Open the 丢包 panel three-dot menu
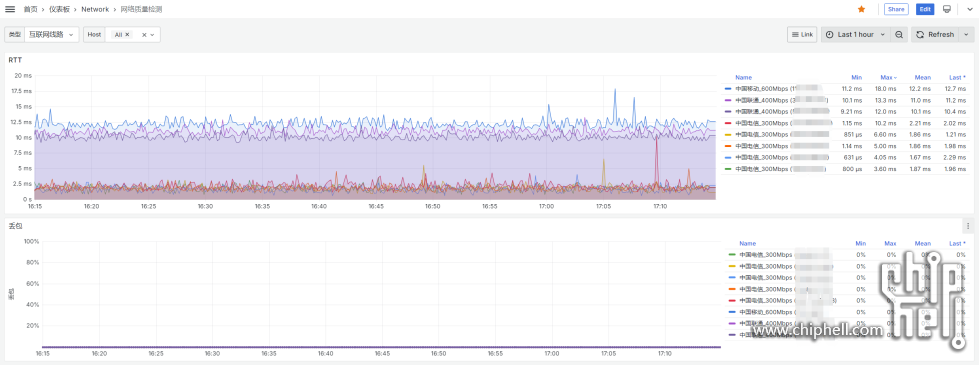 click(x=968, y=226)
